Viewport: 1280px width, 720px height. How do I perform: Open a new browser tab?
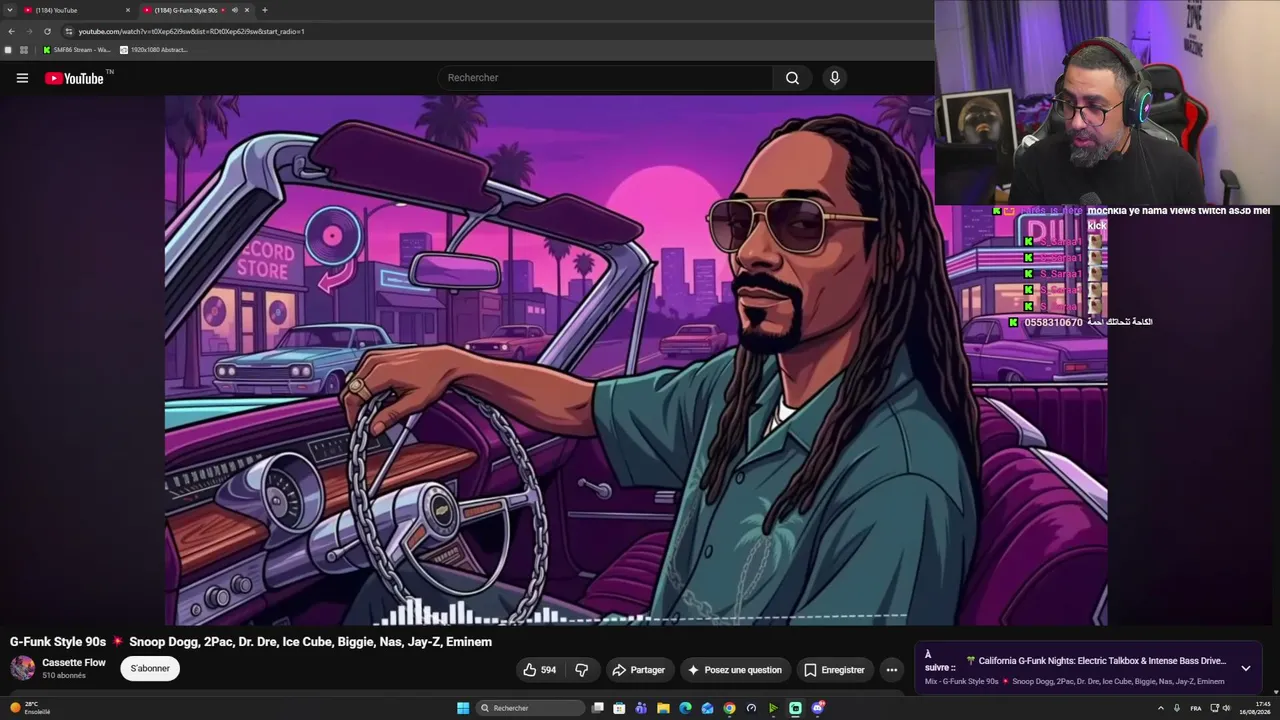coord(264,10)
